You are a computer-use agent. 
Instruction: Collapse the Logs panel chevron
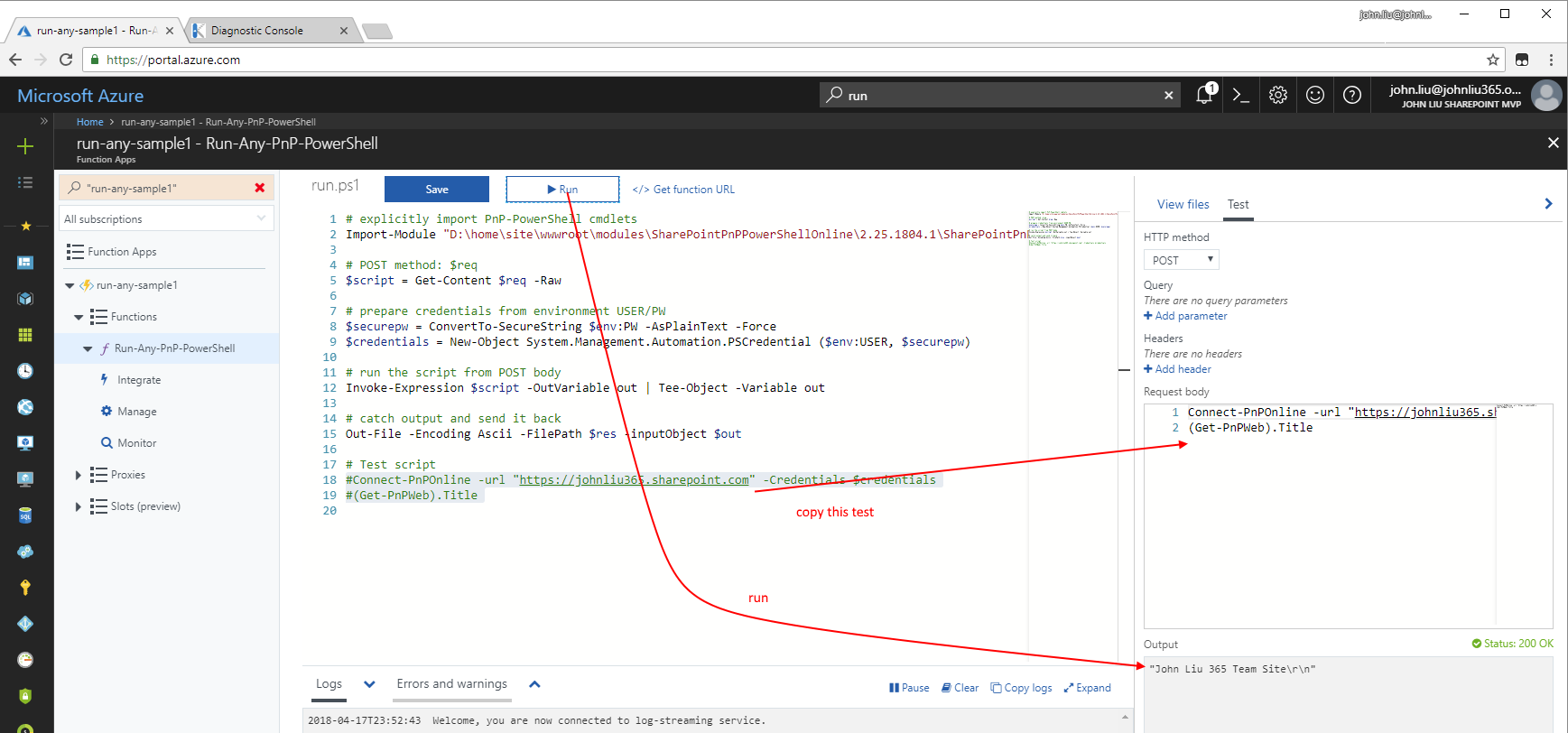click(x=369, y=684)
